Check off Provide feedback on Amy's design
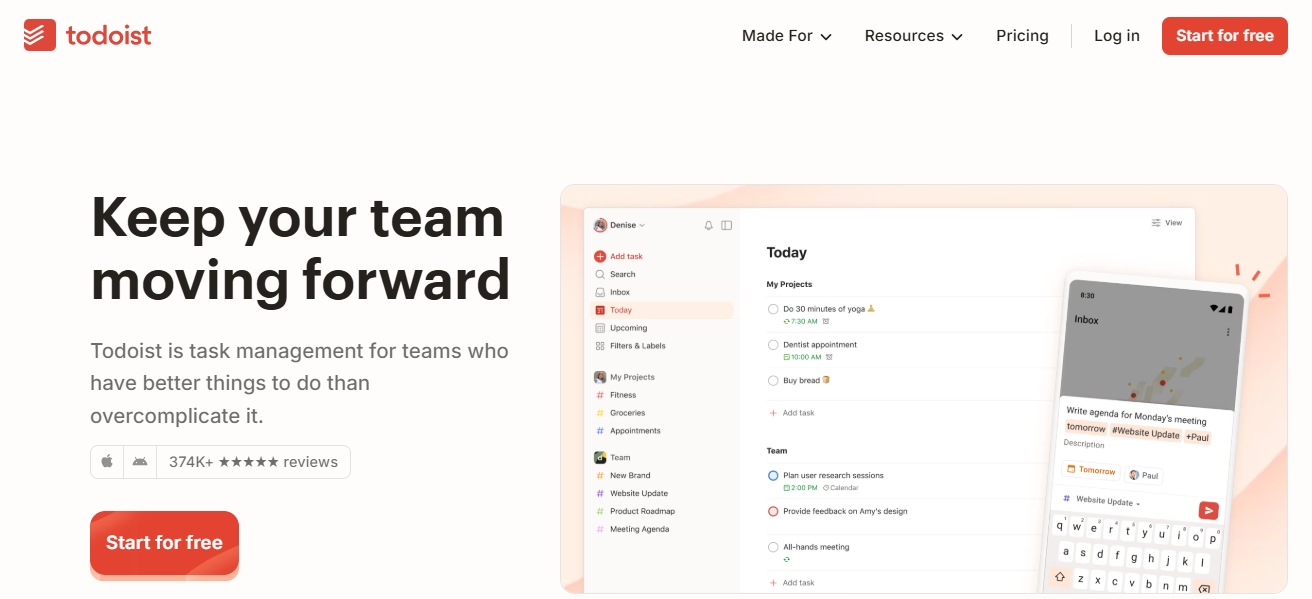 [x=773, y=511]
